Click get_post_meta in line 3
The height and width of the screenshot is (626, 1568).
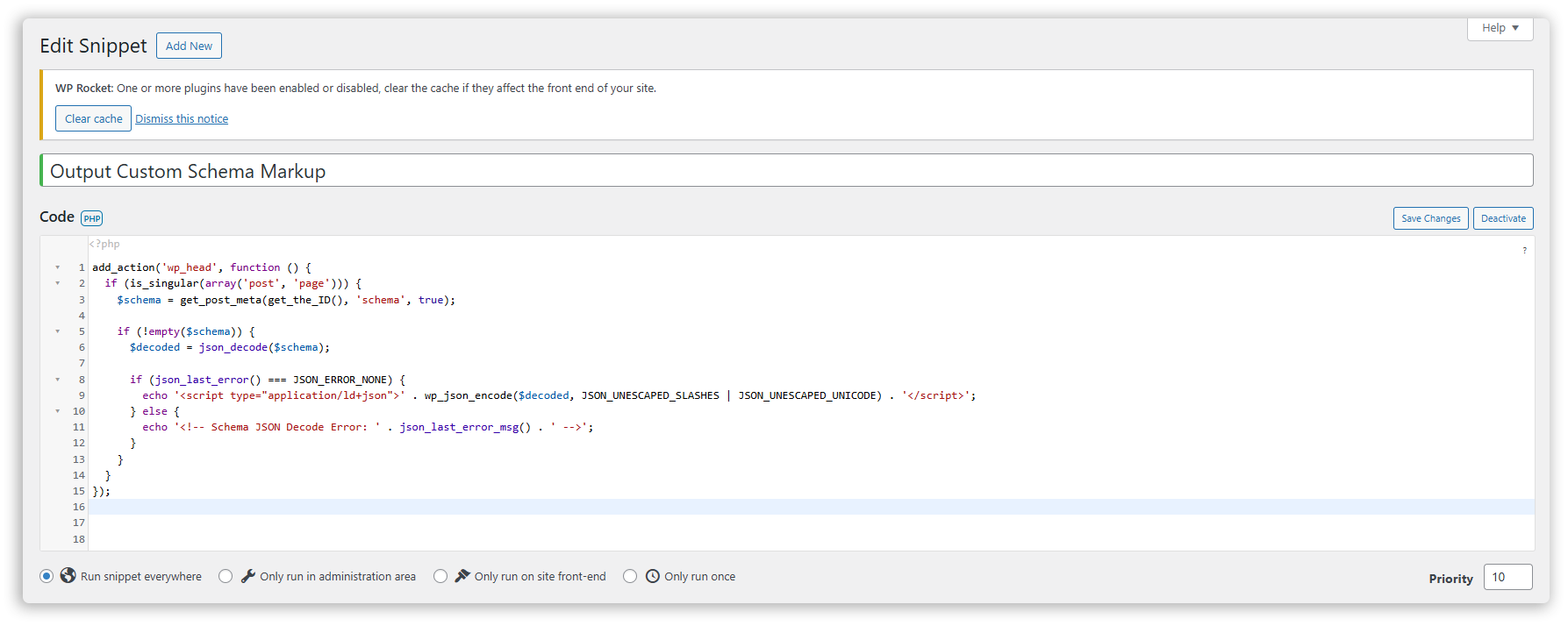pyautogui.click(x=221, y=300)
